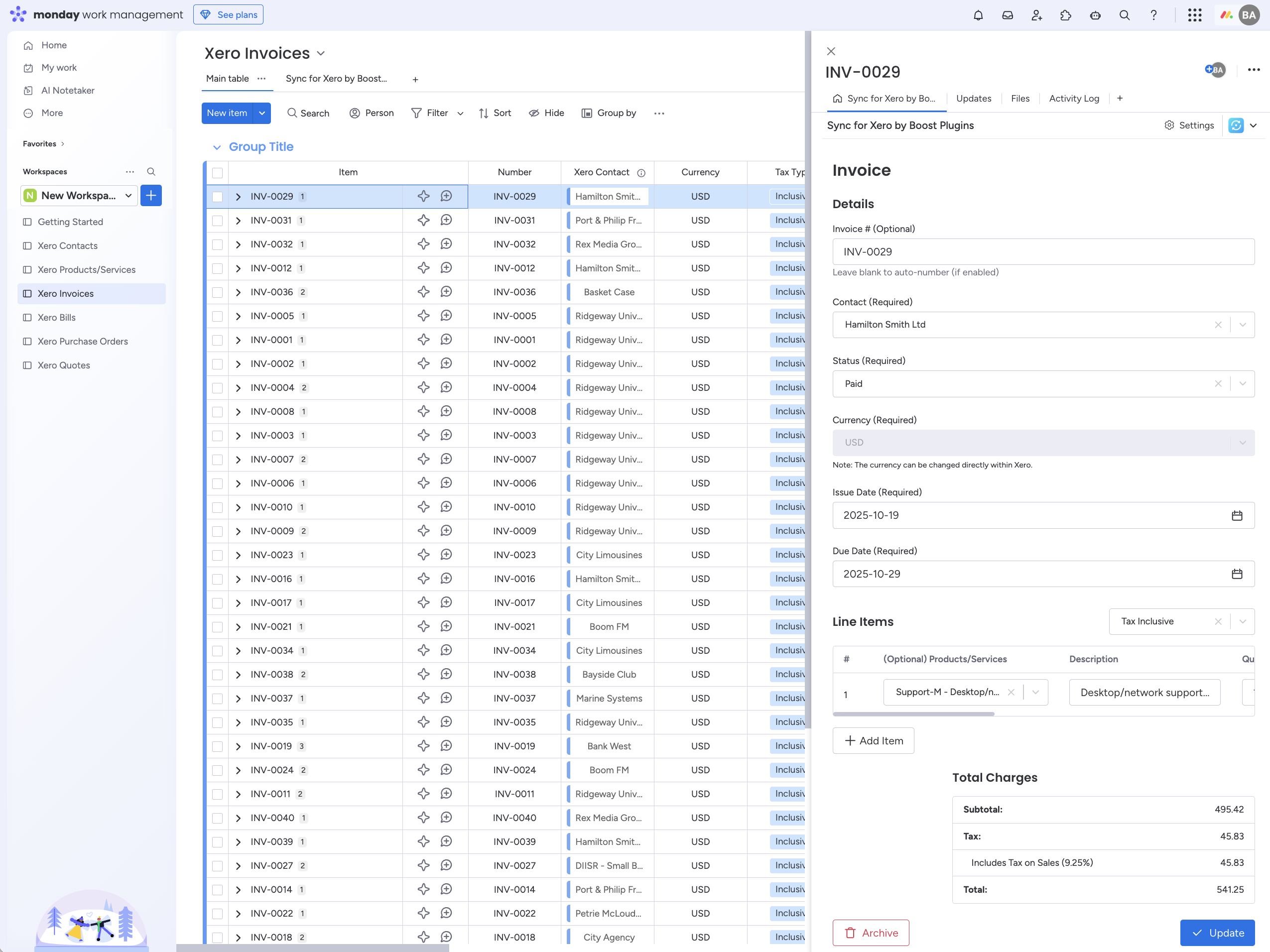This screenshot has width=1270, height=952.
Task: Select all rows with the header checkbox
Action: pyautogui.click(x=217, y=172)
